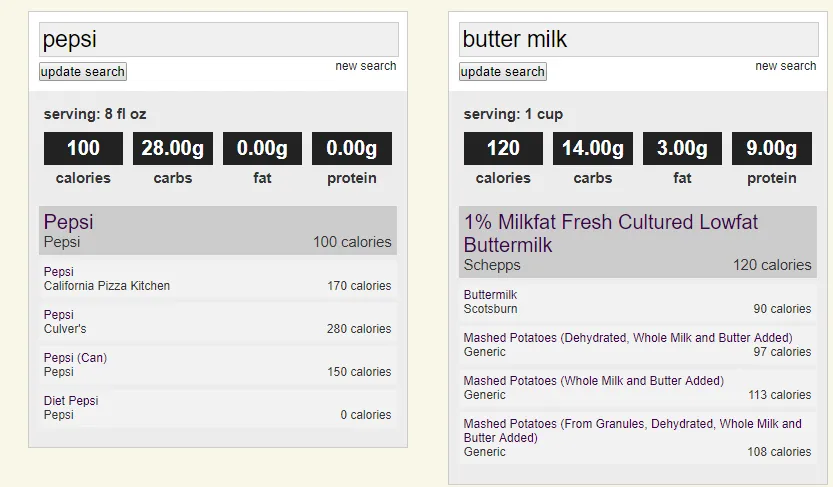Click the 120 calories box for buttermilk
Screen dimensions: 833x487
coord(503,148)
